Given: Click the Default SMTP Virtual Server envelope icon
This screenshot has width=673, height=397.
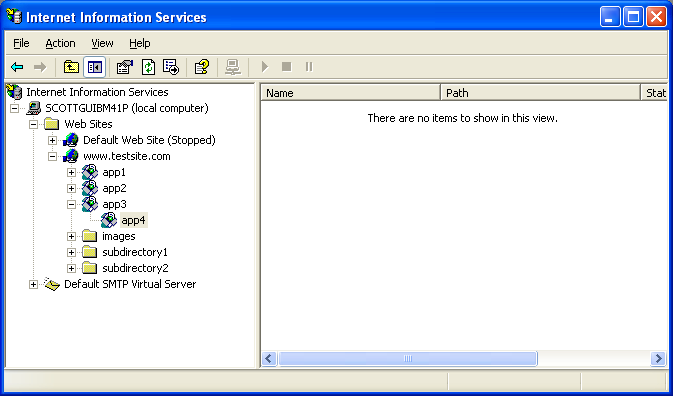Looking at the screenshot, I should click(52, 284).
